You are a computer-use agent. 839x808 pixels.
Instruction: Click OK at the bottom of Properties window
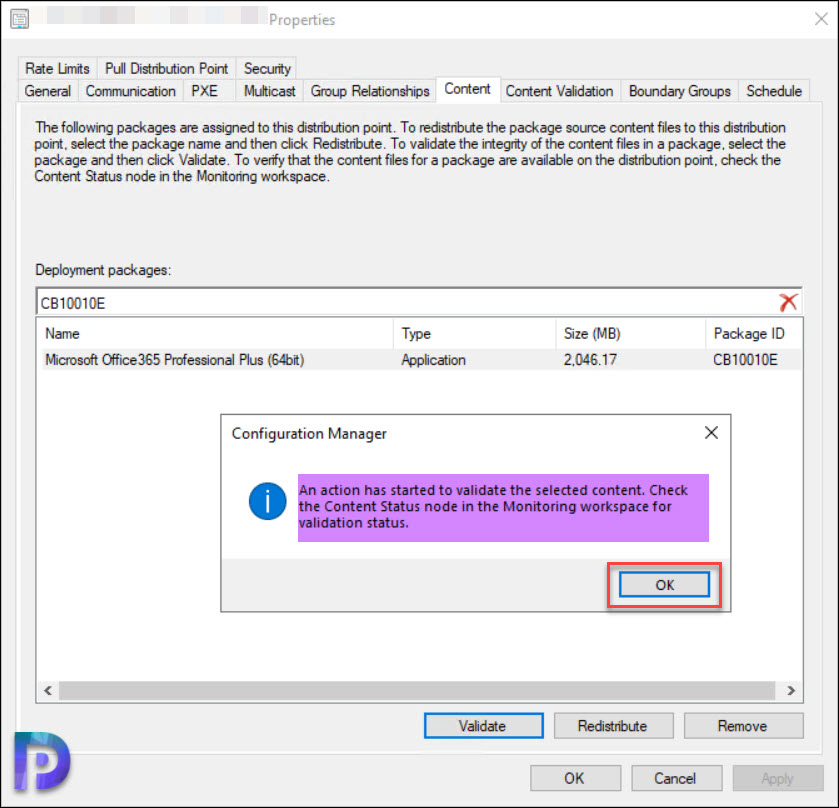[x=575, y=778]
